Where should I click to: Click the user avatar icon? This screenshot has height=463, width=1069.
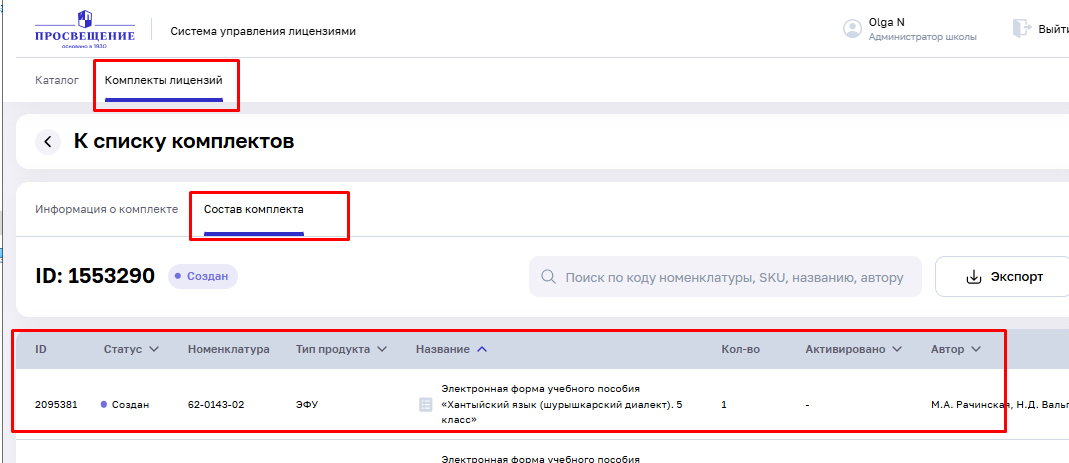(x=852, y=29)
